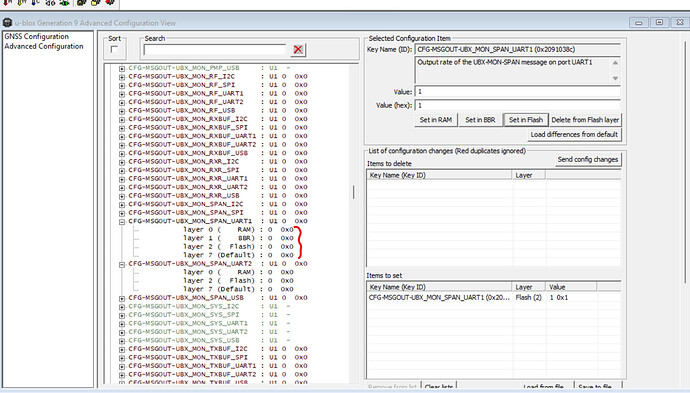Expand CFG-MSGOUT-UBX_MON_PMP_USB tree node
Viewport: 690px width, 393px height.
point(122,68)
